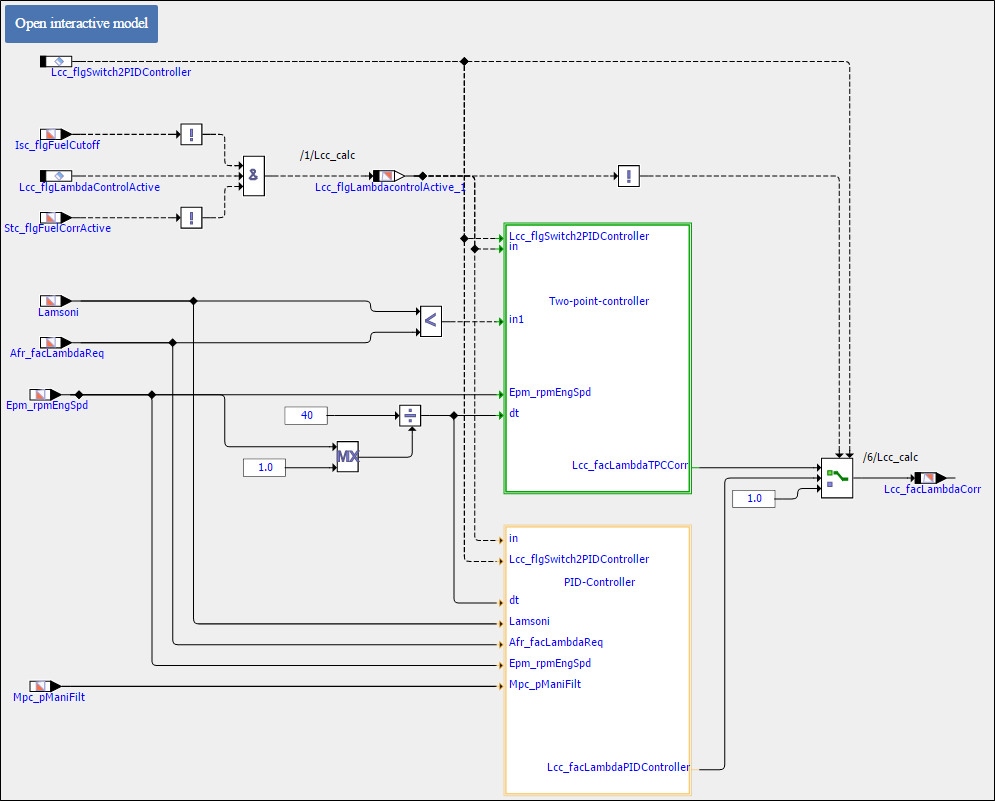The image size is (995, 801).
Task: Select the NOT block after Stc_flgFuelCorrActive
Action: click(x=191, y=217)
